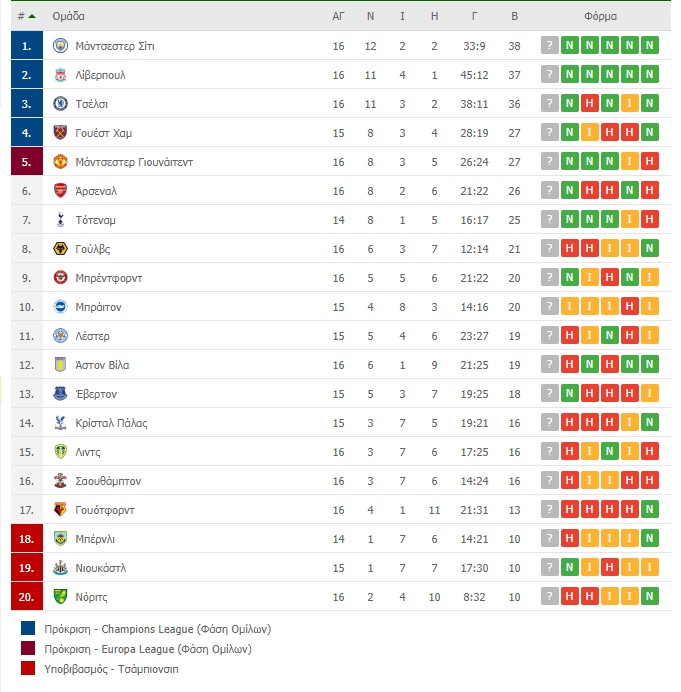This screenshot has width=681, height=692.
Task: Click the Norwich crest icon
Action: pyautogui.click(x=60, y=597)
